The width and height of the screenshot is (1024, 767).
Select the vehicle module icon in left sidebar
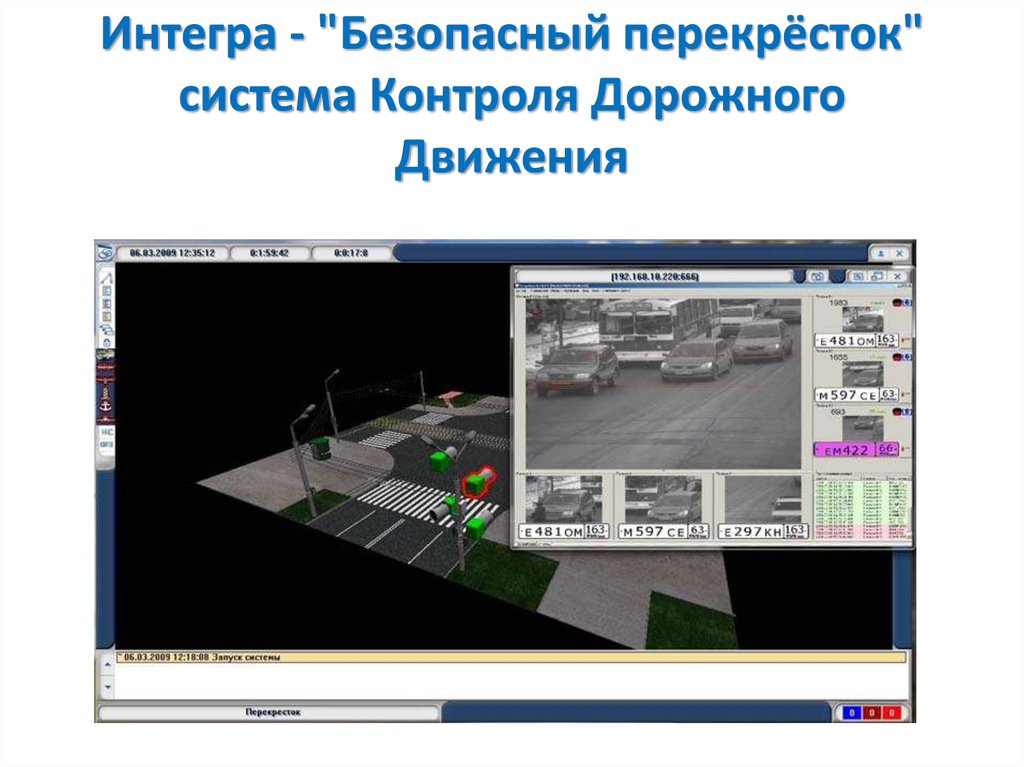[x=105, y=355]
